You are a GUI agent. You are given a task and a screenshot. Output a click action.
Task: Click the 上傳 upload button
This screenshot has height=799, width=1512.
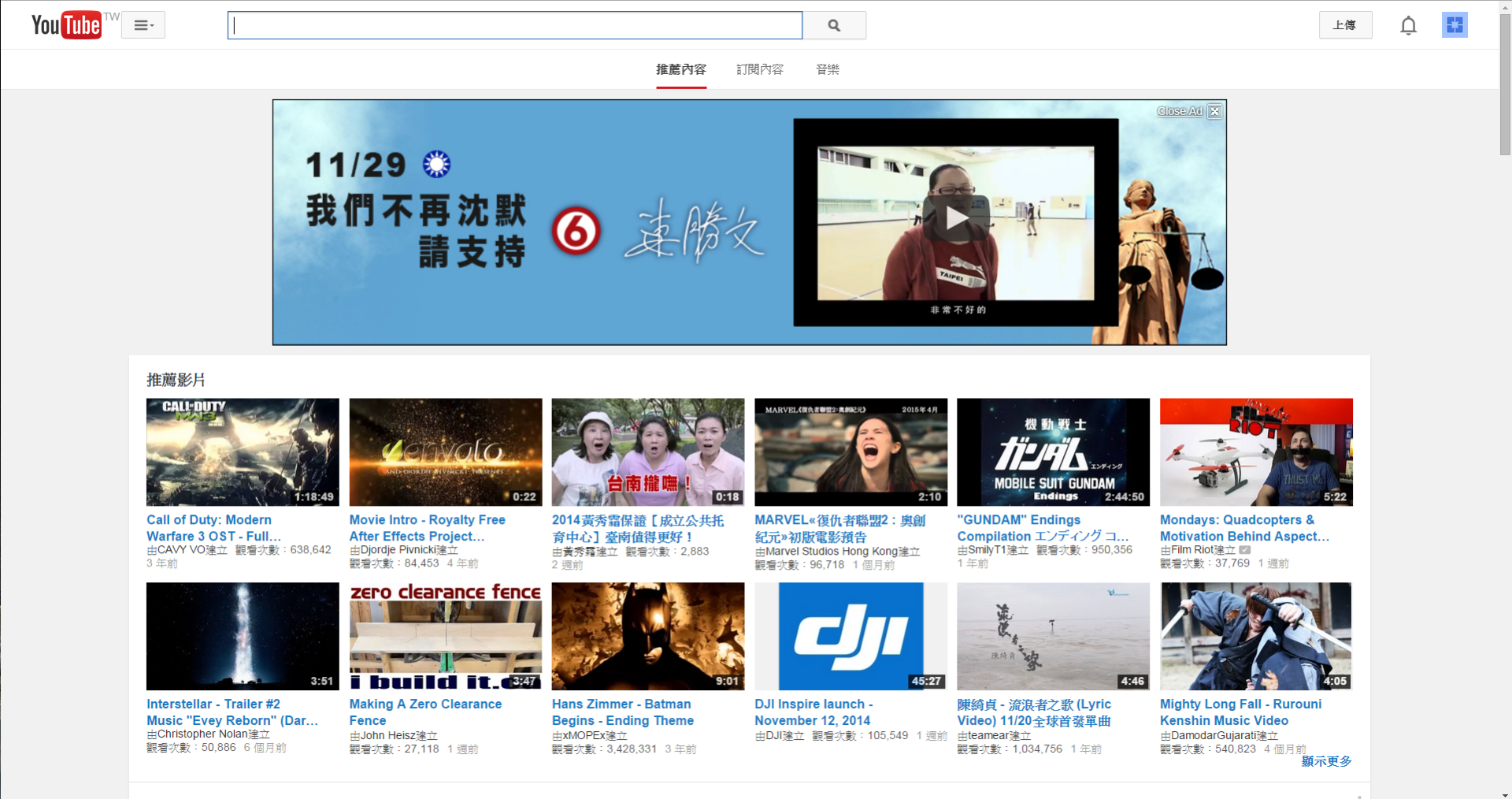coord(1345,25)
